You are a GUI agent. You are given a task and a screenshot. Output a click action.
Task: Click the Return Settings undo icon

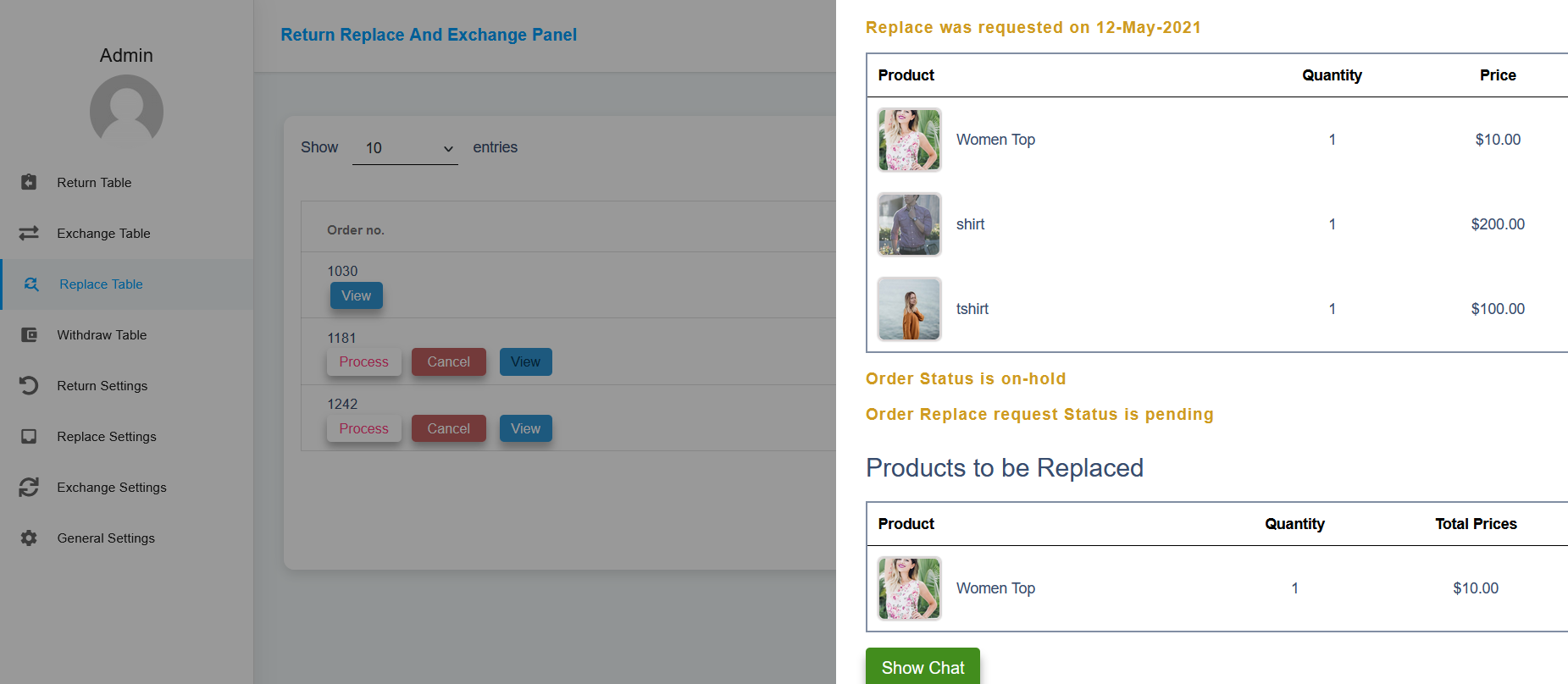click(x=29, y=385)
